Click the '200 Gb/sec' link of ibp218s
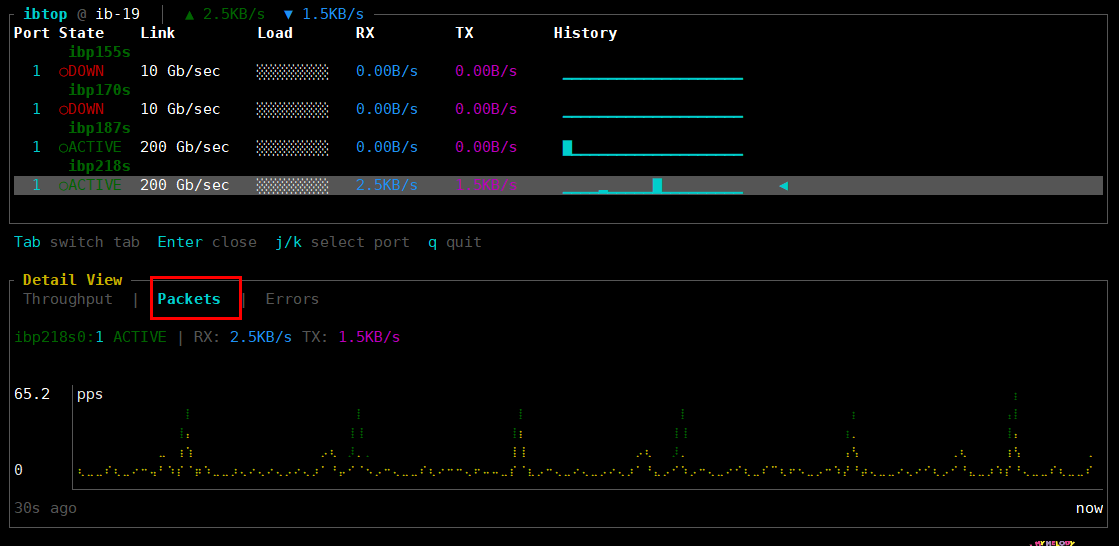Viewport: 1119px width, 546px height. pyautogui.click(x=185, y=185)
